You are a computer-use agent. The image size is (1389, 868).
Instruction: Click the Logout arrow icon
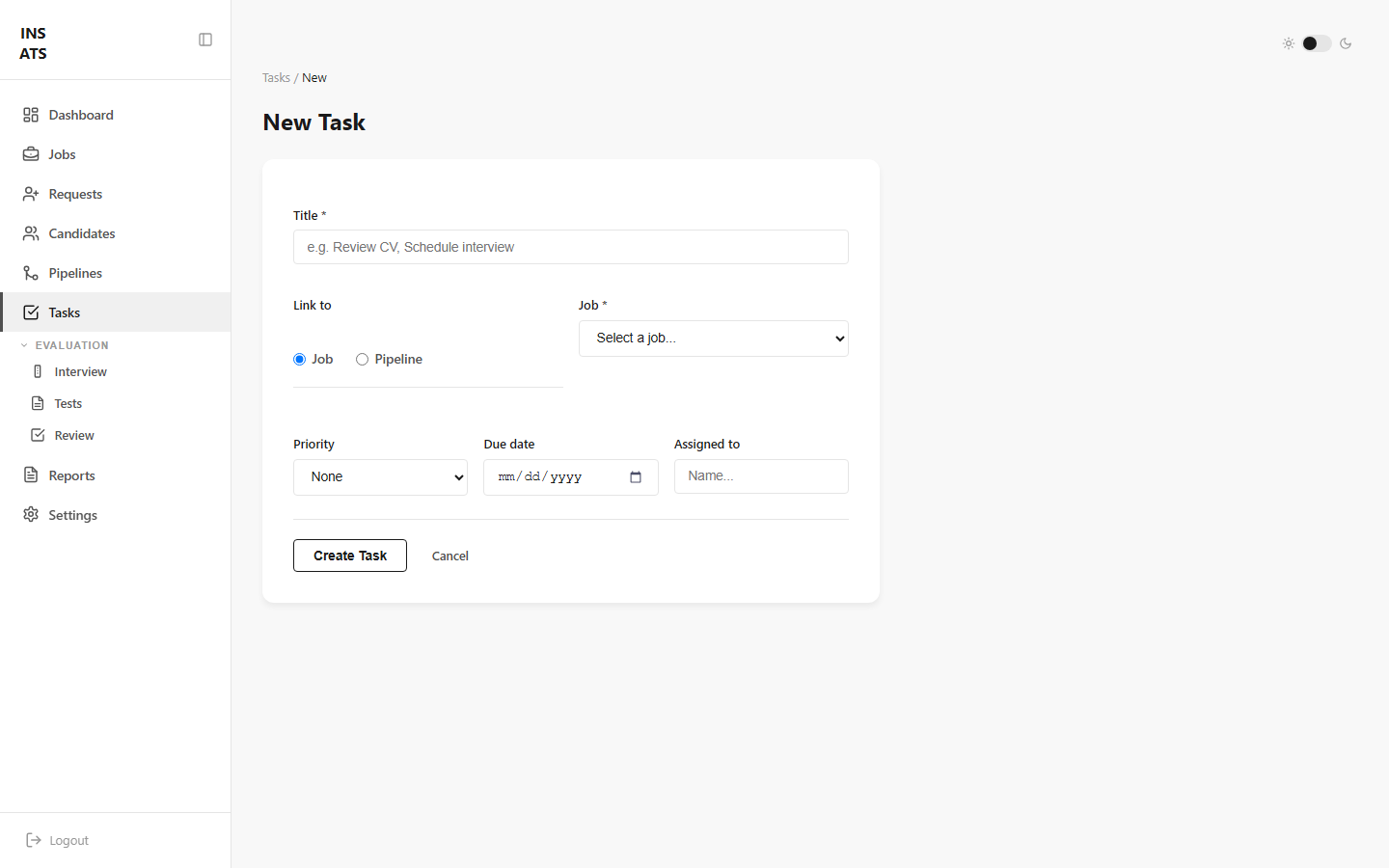[x=33, y=840]
